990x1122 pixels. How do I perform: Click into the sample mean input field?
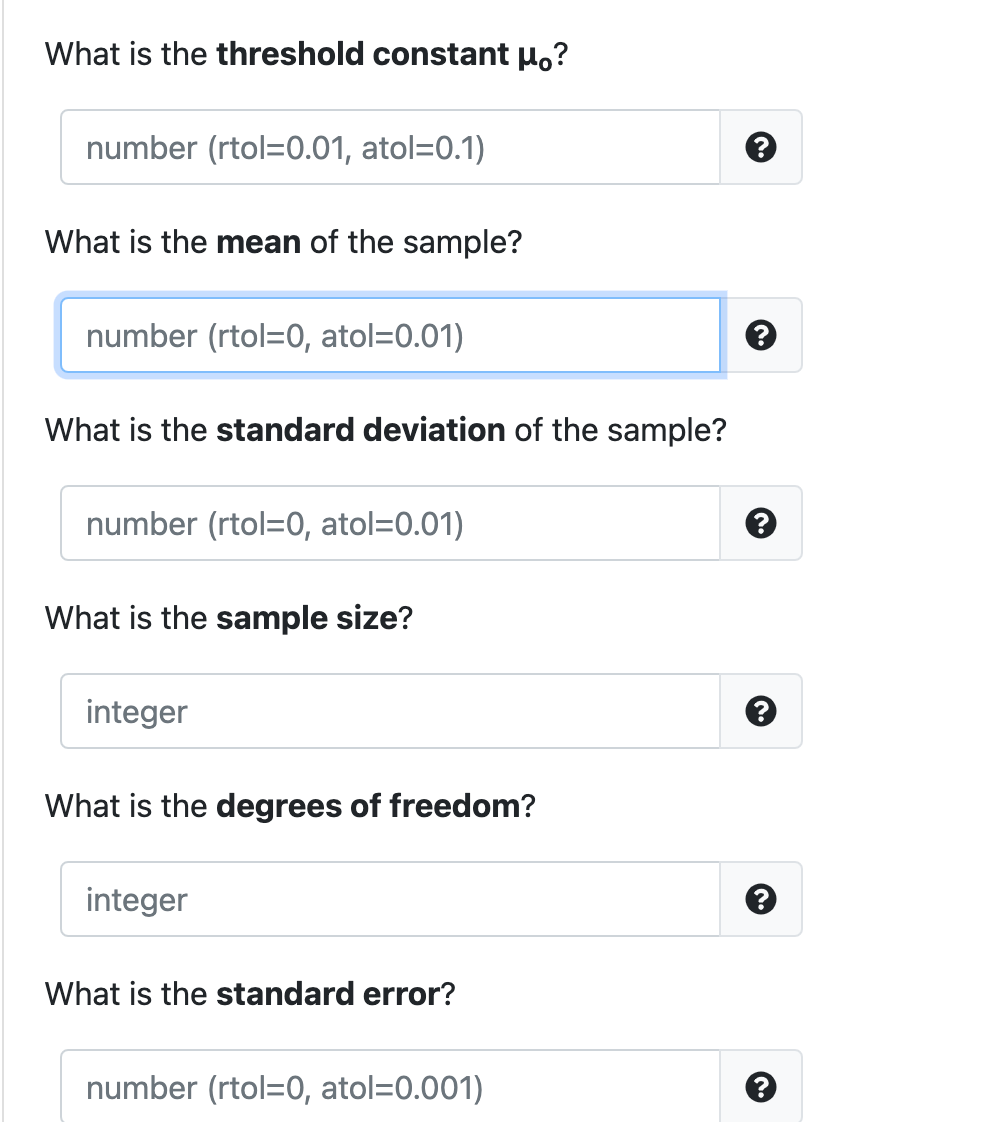click(x=391, y=335)
